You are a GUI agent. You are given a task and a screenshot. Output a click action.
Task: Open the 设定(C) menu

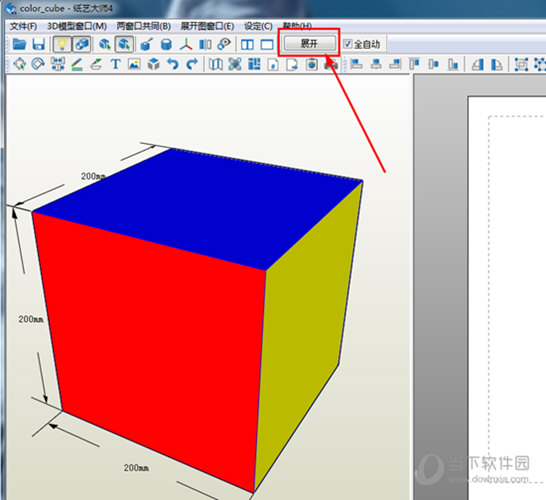[x=258, y=26]
